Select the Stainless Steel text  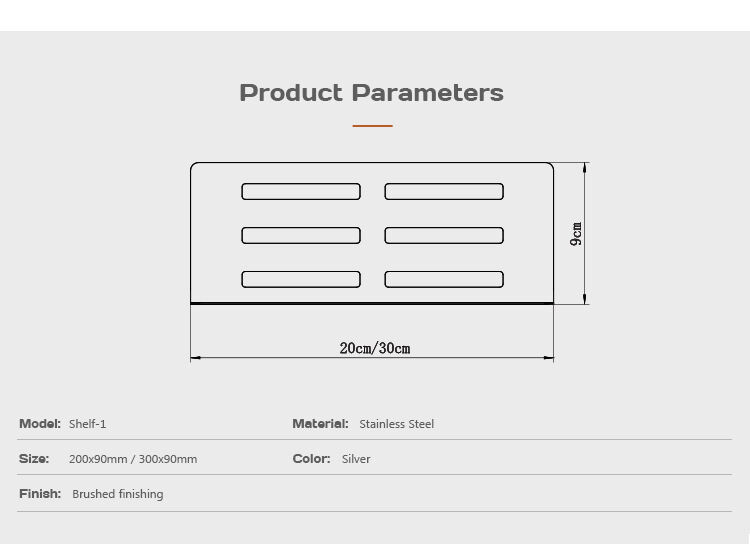click(x=397, y=424)
